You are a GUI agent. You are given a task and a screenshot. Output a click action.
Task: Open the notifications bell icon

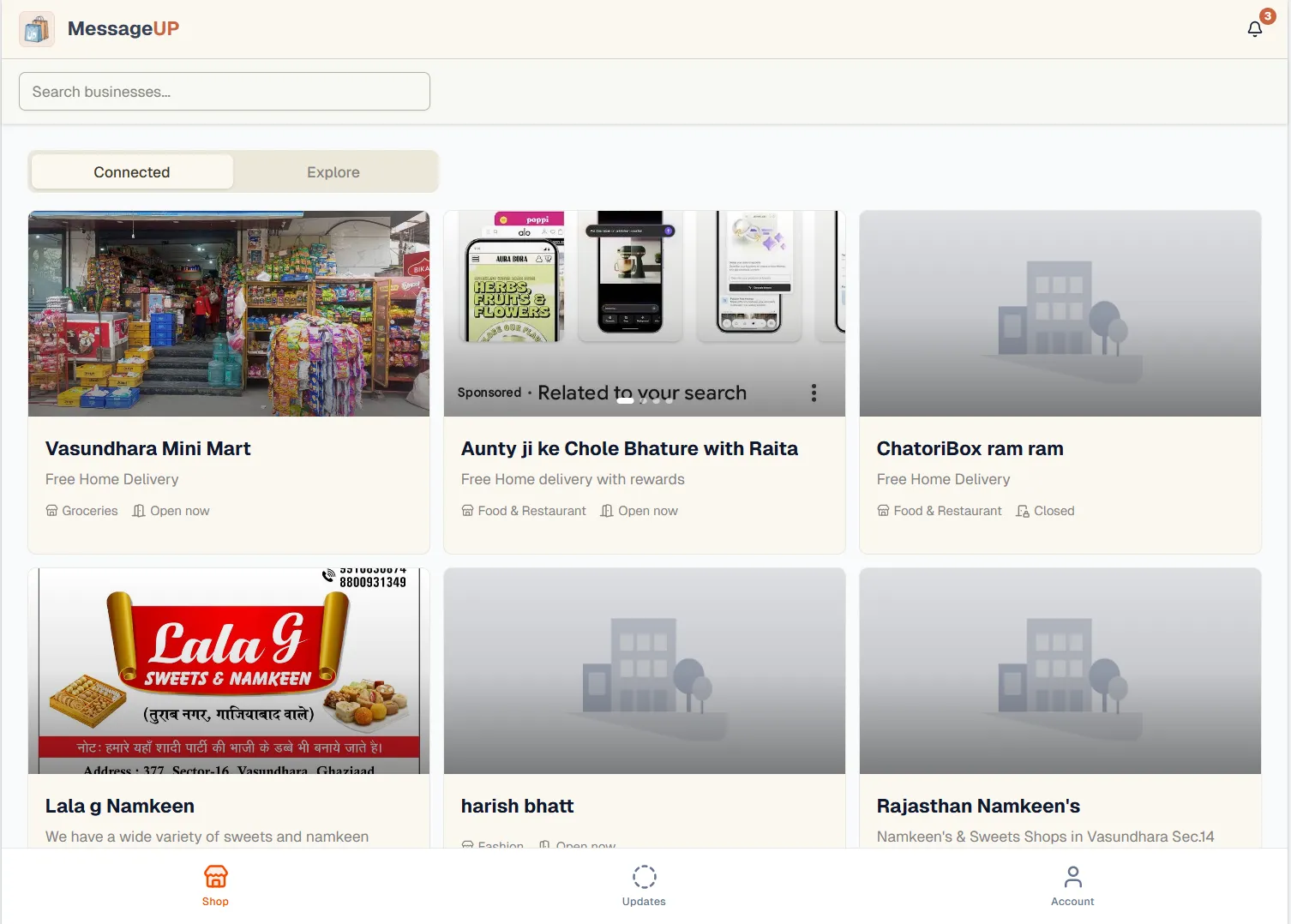tap(1254, 29)
